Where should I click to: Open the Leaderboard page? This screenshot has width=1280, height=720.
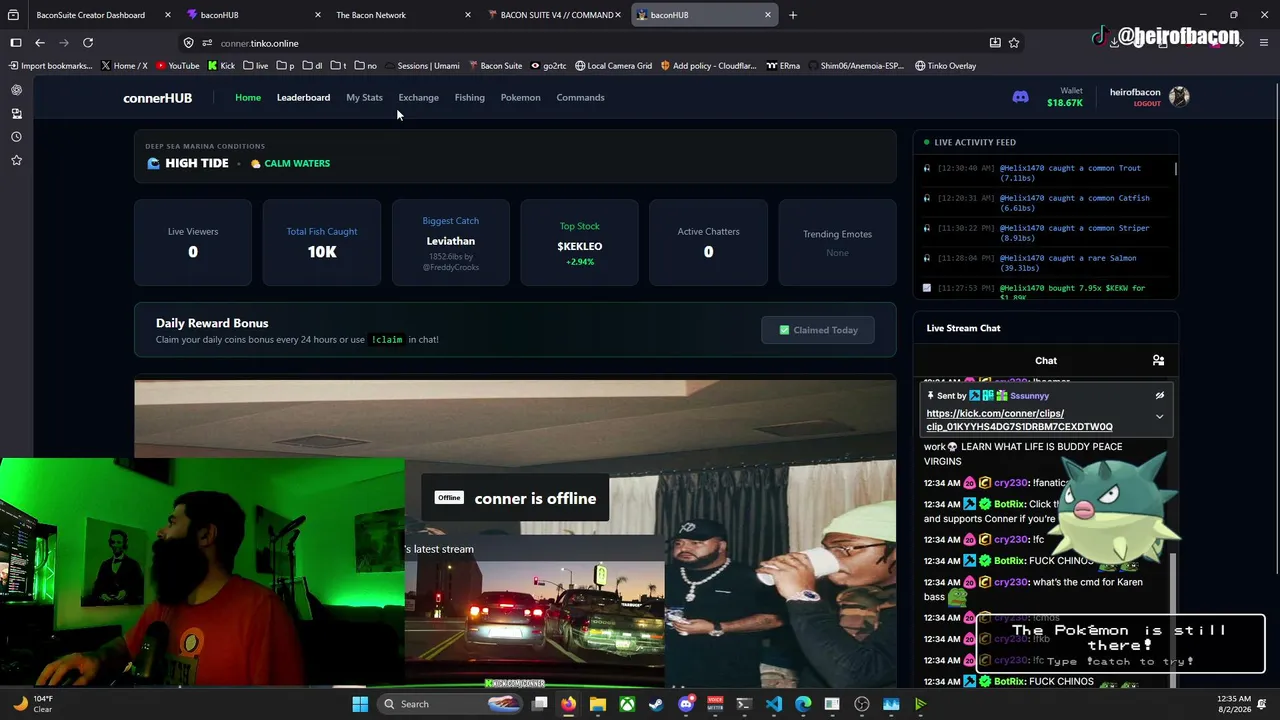[x=303, y=98]
